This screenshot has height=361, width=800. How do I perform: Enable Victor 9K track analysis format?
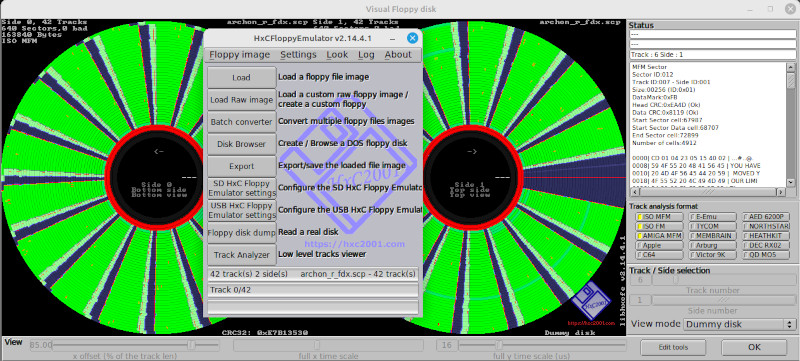pos(713,255)
